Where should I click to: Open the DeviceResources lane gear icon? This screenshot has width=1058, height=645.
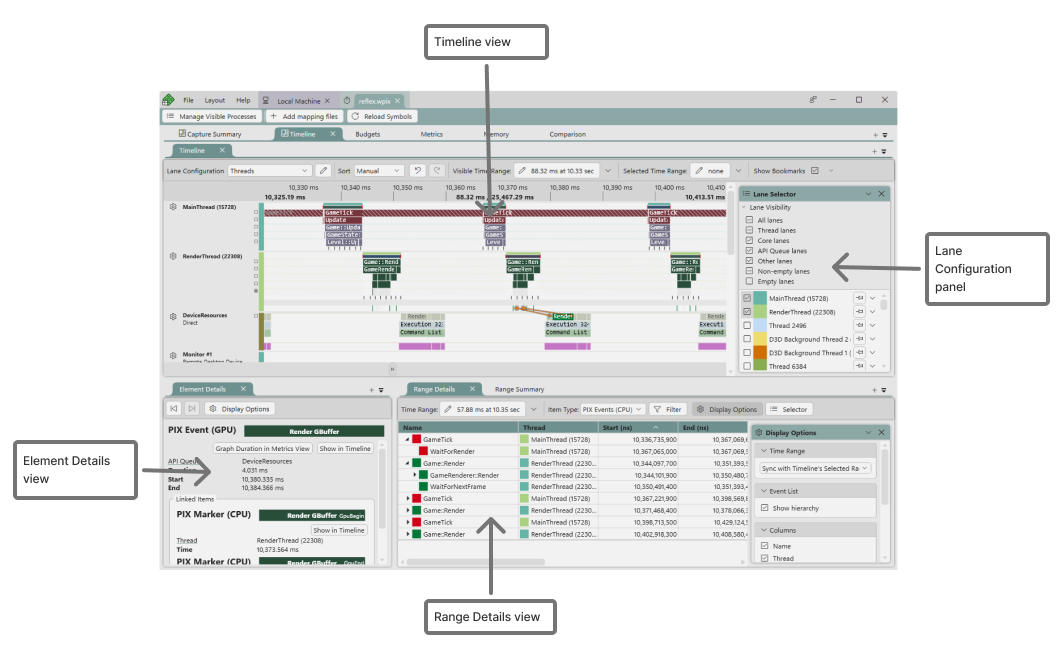pyautogui.click(x=173, y=316)
